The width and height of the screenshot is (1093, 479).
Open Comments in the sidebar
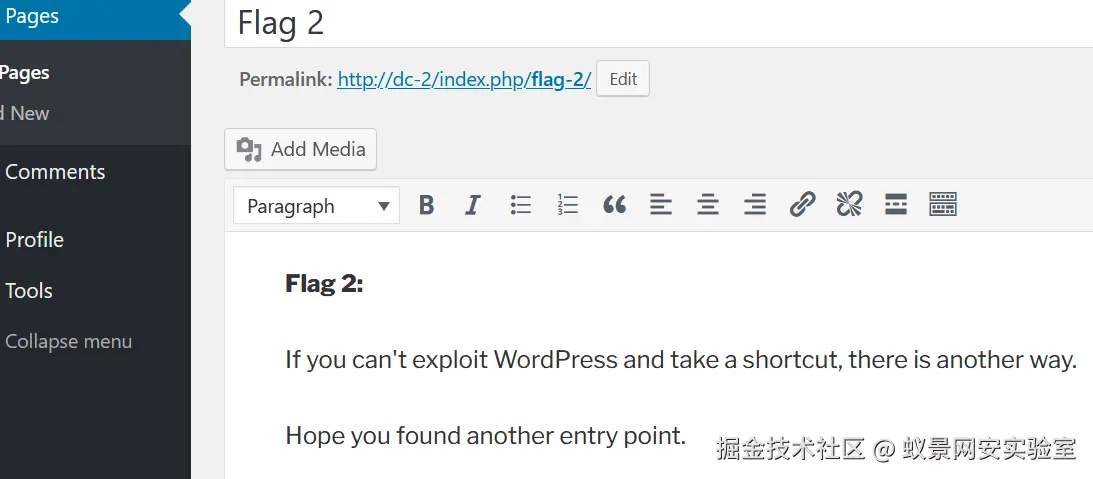point(55,172)
